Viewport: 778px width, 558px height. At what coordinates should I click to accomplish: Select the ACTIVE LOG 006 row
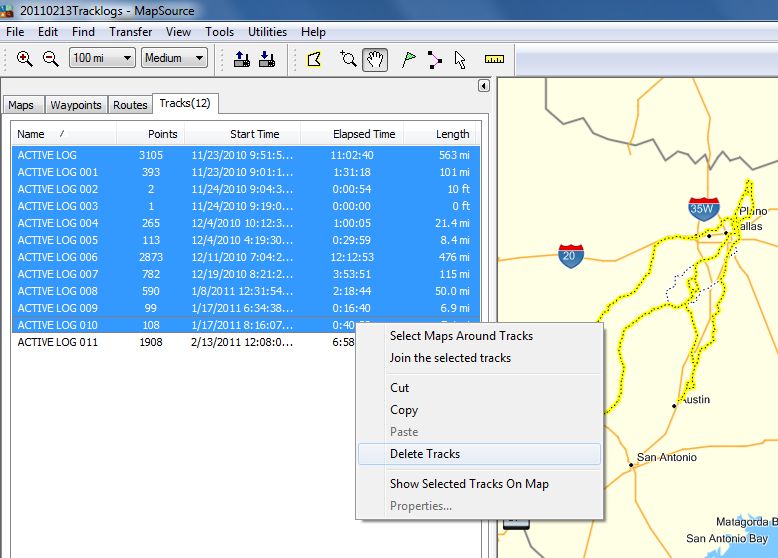246,257
